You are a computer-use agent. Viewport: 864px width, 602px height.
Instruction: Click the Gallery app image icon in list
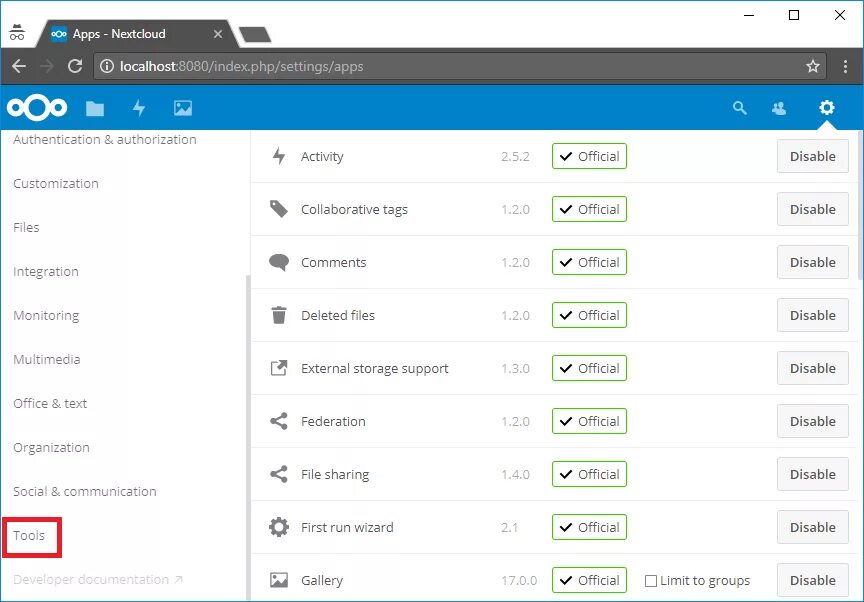pyautogui.click(x=279, y=580)
